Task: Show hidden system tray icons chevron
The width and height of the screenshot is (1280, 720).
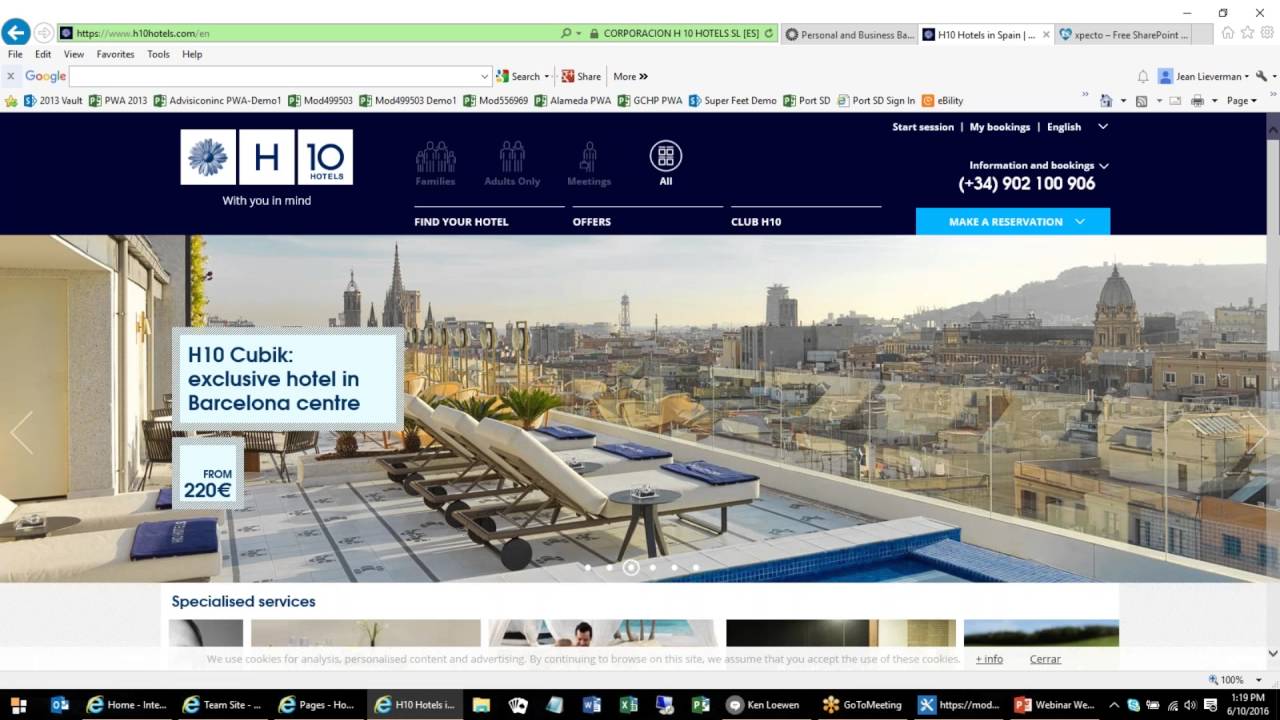Action: tap(1115, 704)
